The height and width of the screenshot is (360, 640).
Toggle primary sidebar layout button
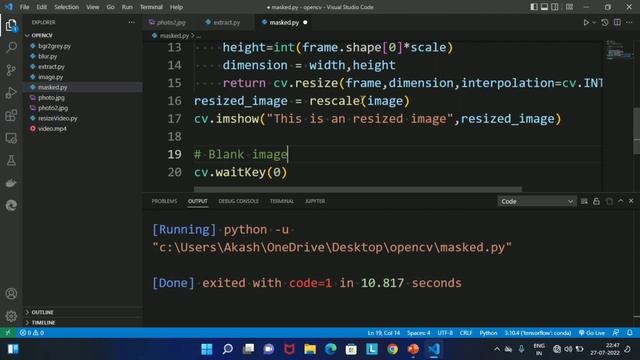coord(534,7)
